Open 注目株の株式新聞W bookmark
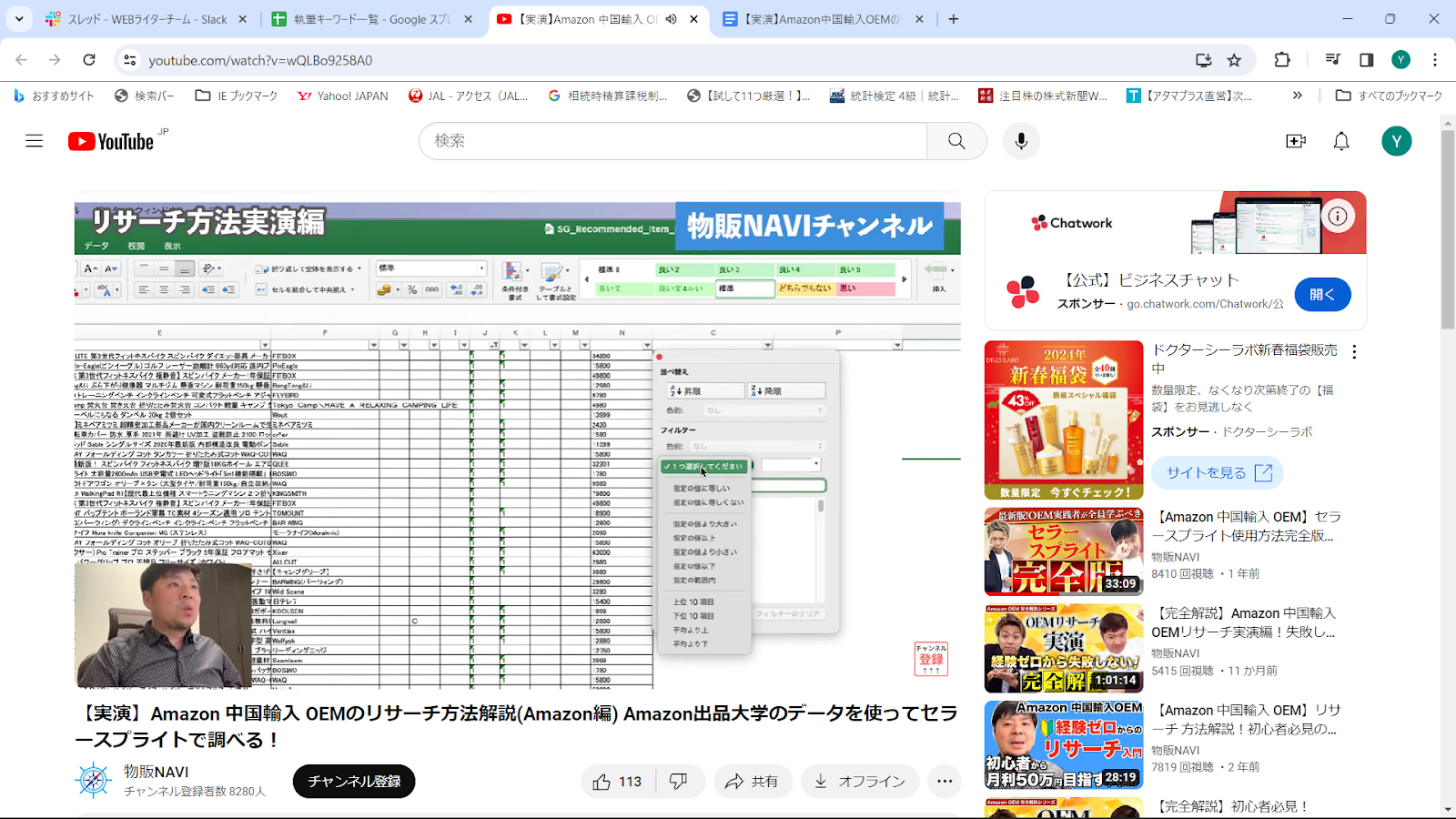The height and width of the screenshot is (819, 1456). 1043,96
